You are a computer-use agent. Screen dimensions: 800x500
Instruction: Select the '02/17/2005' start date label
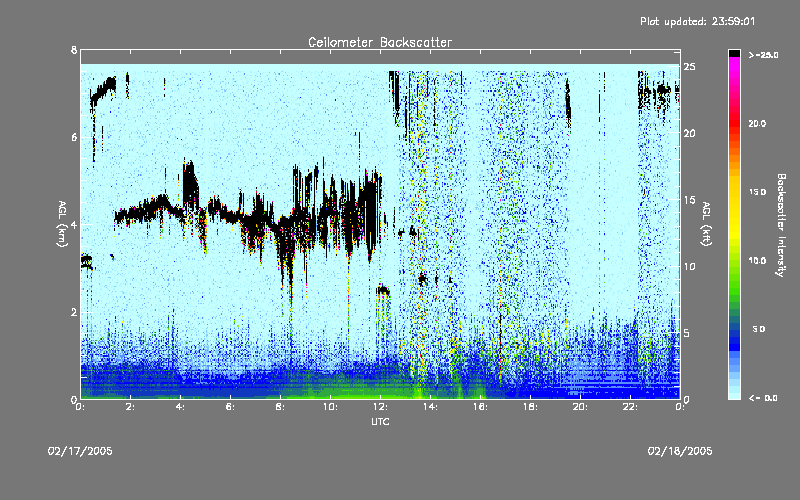click(80, 451)
